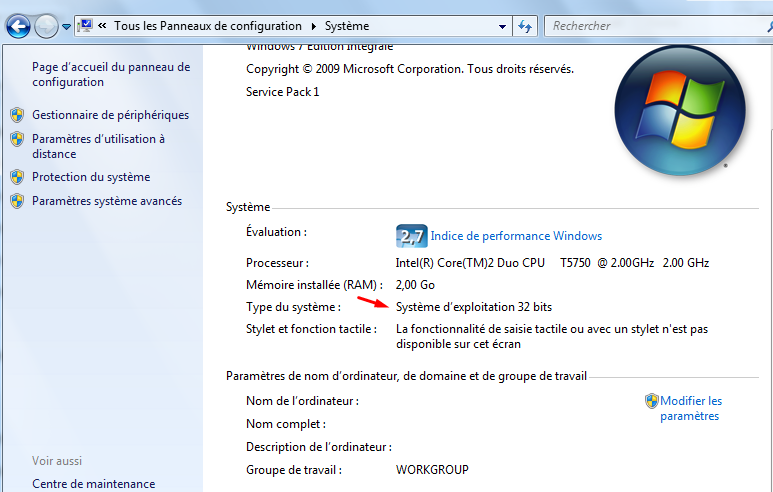Open Protection du système
The image size is (773, 492).
(x=91, y=177)
